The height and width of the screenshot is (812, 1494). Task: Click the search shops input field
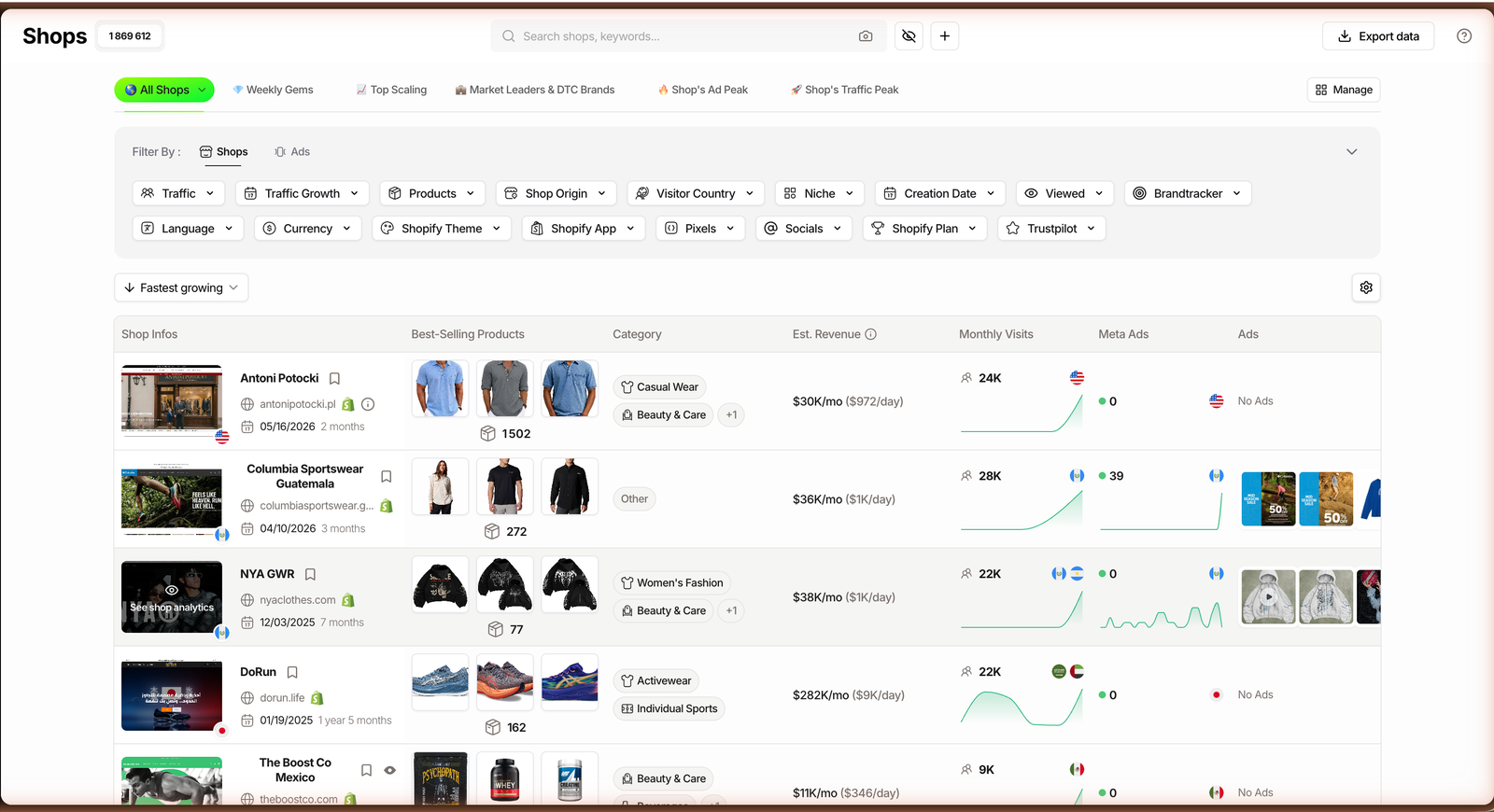[686, 36]
